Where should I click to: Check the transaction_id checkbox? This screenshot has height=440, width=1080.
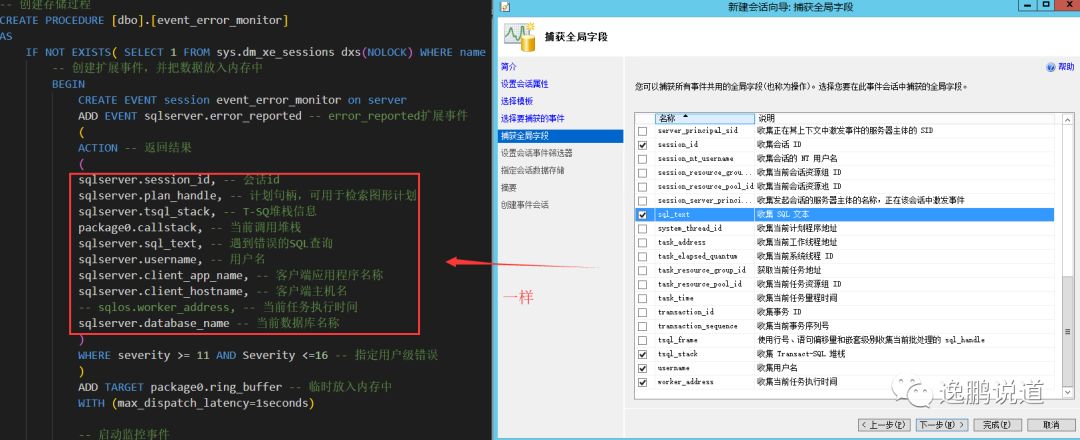pyautogui.click(x=643, y=312)
